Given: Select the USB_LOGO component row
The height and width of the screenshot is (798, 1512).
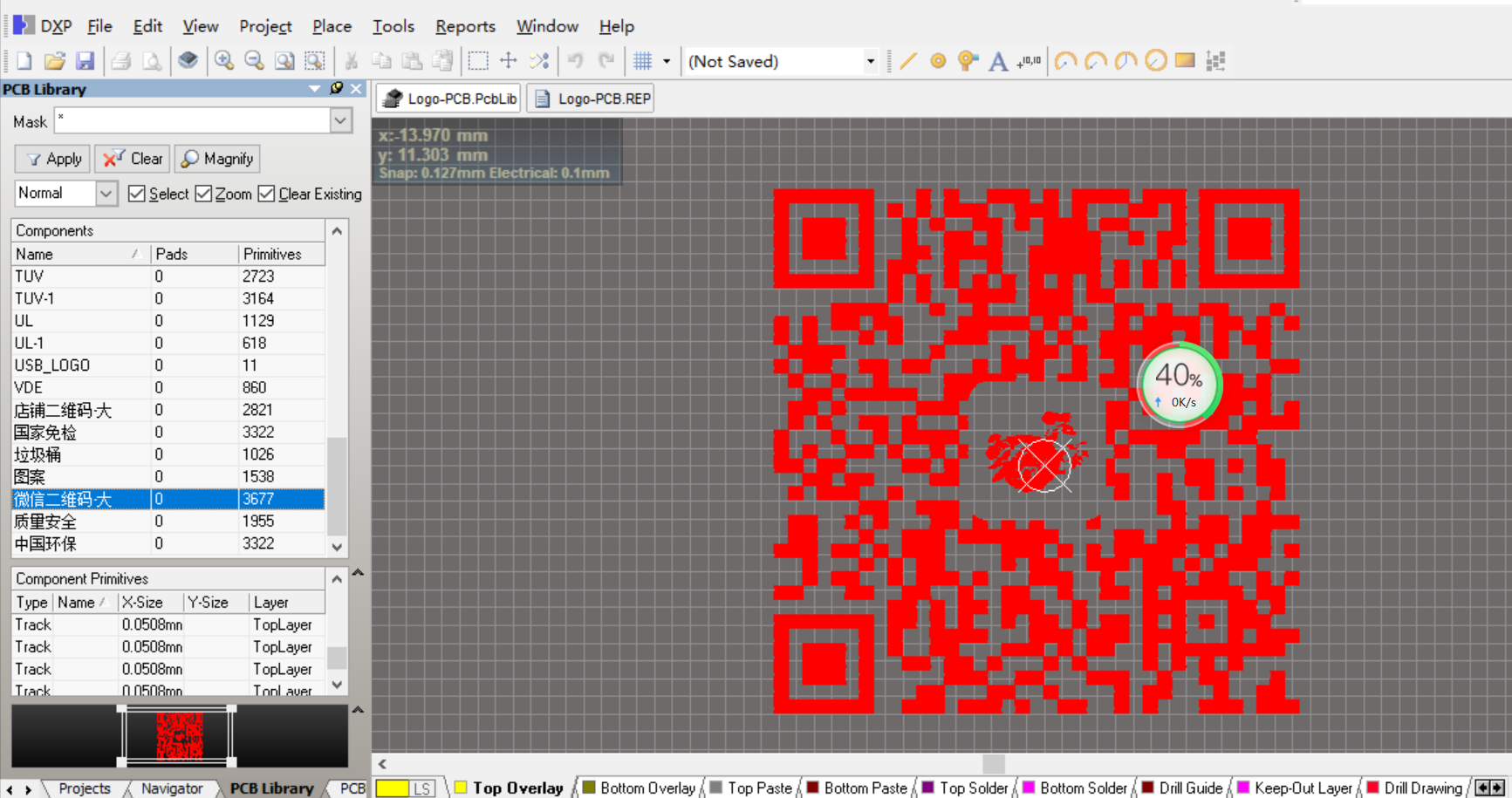Looking at the screenshot, I should click(168, 365).
